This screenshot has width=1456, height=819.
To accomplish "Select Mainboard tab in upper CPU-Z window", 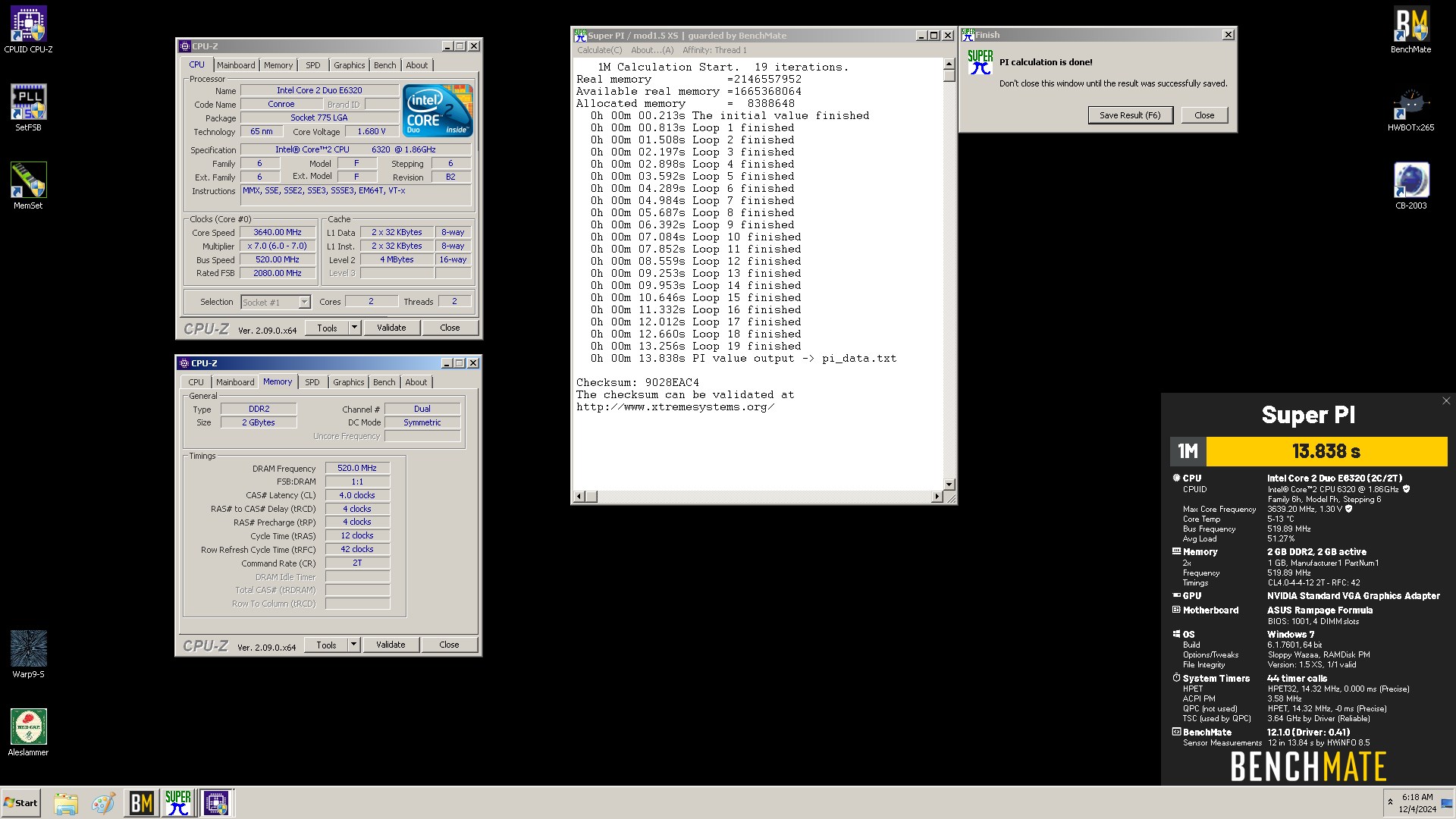I will click(236, 65).
